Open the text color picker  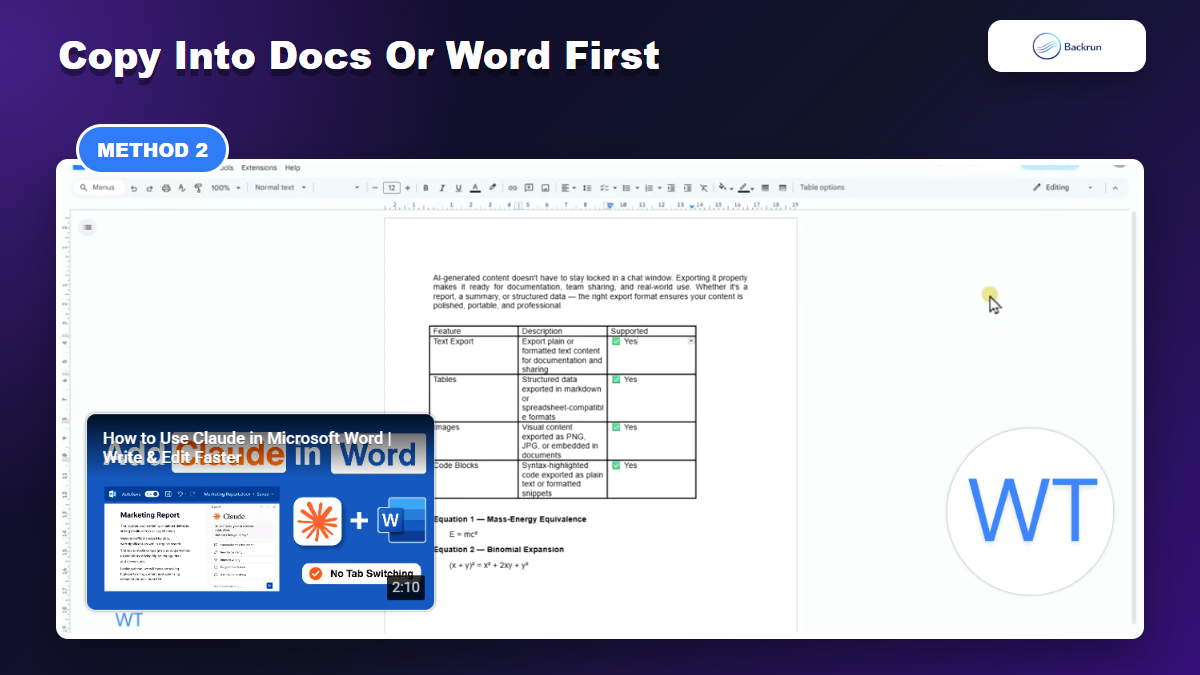pyautogui.click(x=475, y=188)
